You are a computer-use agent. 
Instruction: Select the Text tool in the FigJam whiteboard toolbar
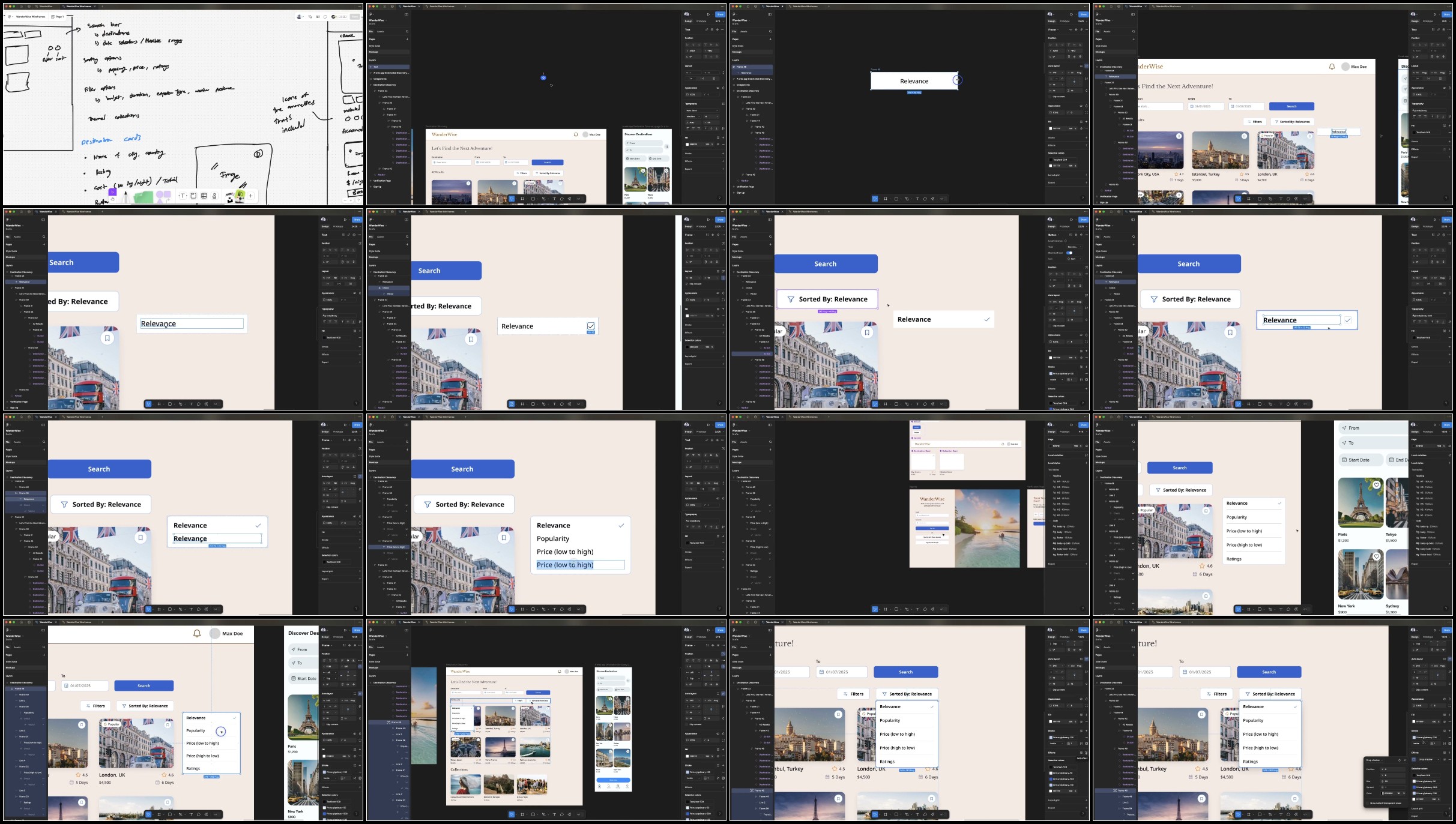click(x=183, y=196)
